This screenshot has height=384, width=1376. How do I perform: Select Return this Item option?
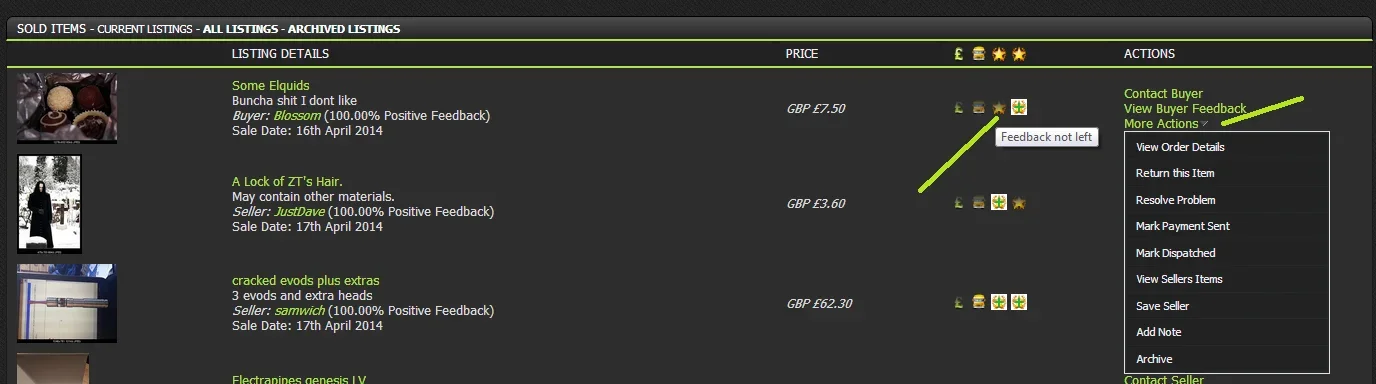click(x=1175, y=173)
